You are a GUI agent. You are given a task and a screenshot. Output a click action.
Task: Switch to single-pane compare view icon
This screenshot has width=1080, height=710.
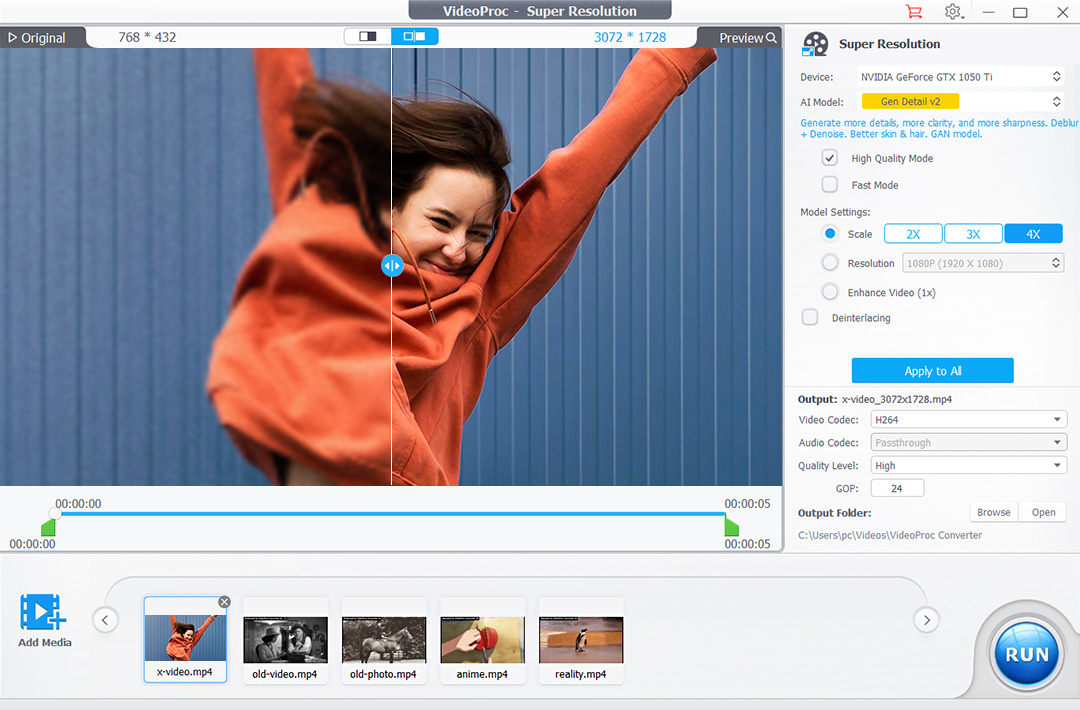pyautogui.click(x=368, y=37)
